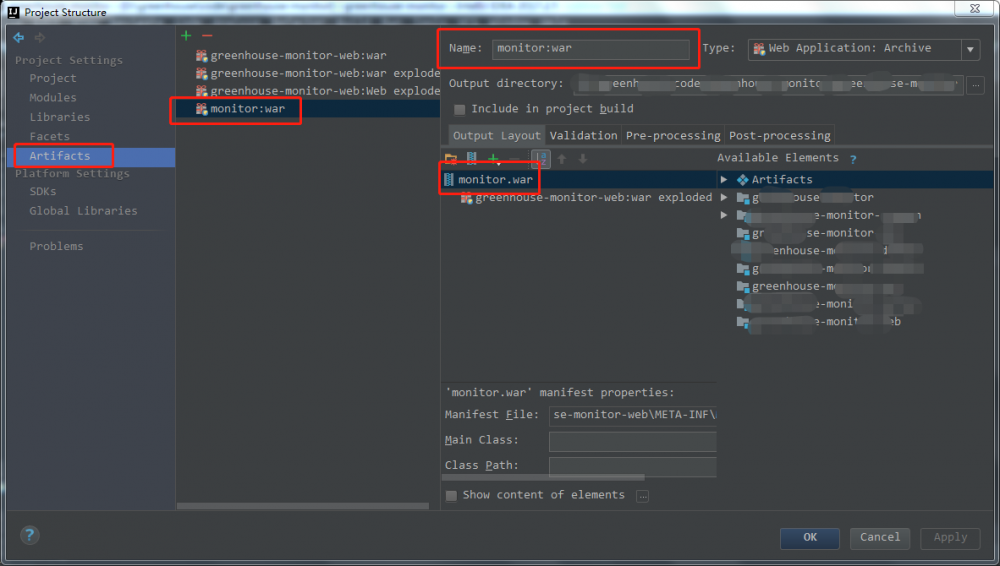Expand the second module in Available Elements
1000x566 pixels.
click(724, 215)
